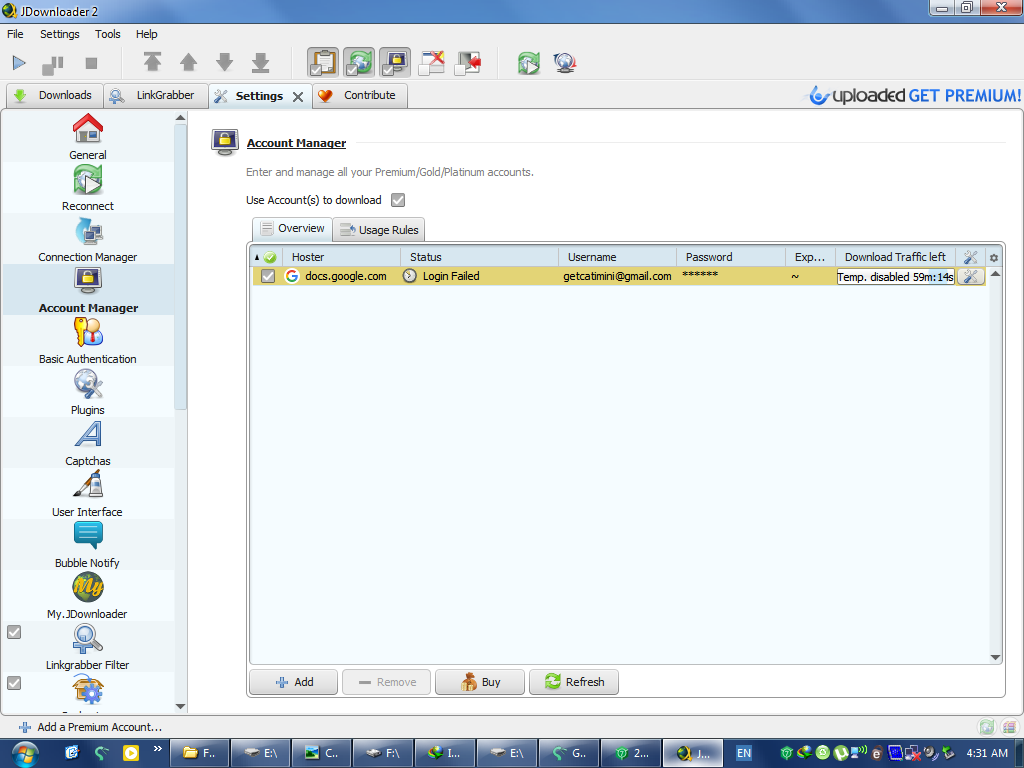The height and width of the screenshot is (768, 1024).
Task: Click EN language indicator in taskbar
Action: pos(744,753)
